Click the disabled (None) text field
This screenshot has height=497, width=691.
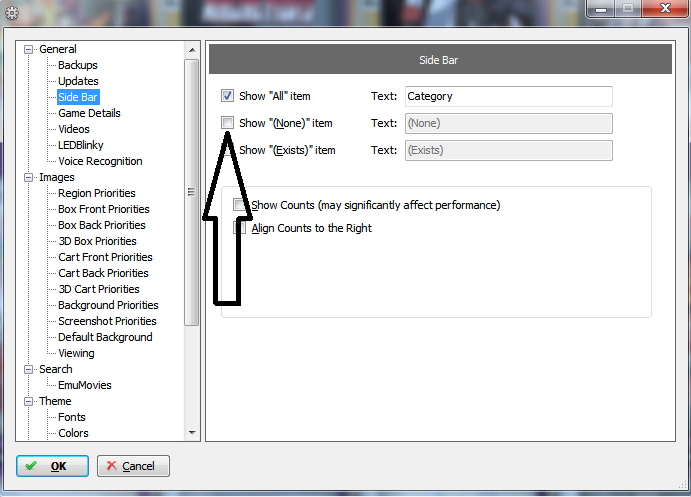click(509, 123)
